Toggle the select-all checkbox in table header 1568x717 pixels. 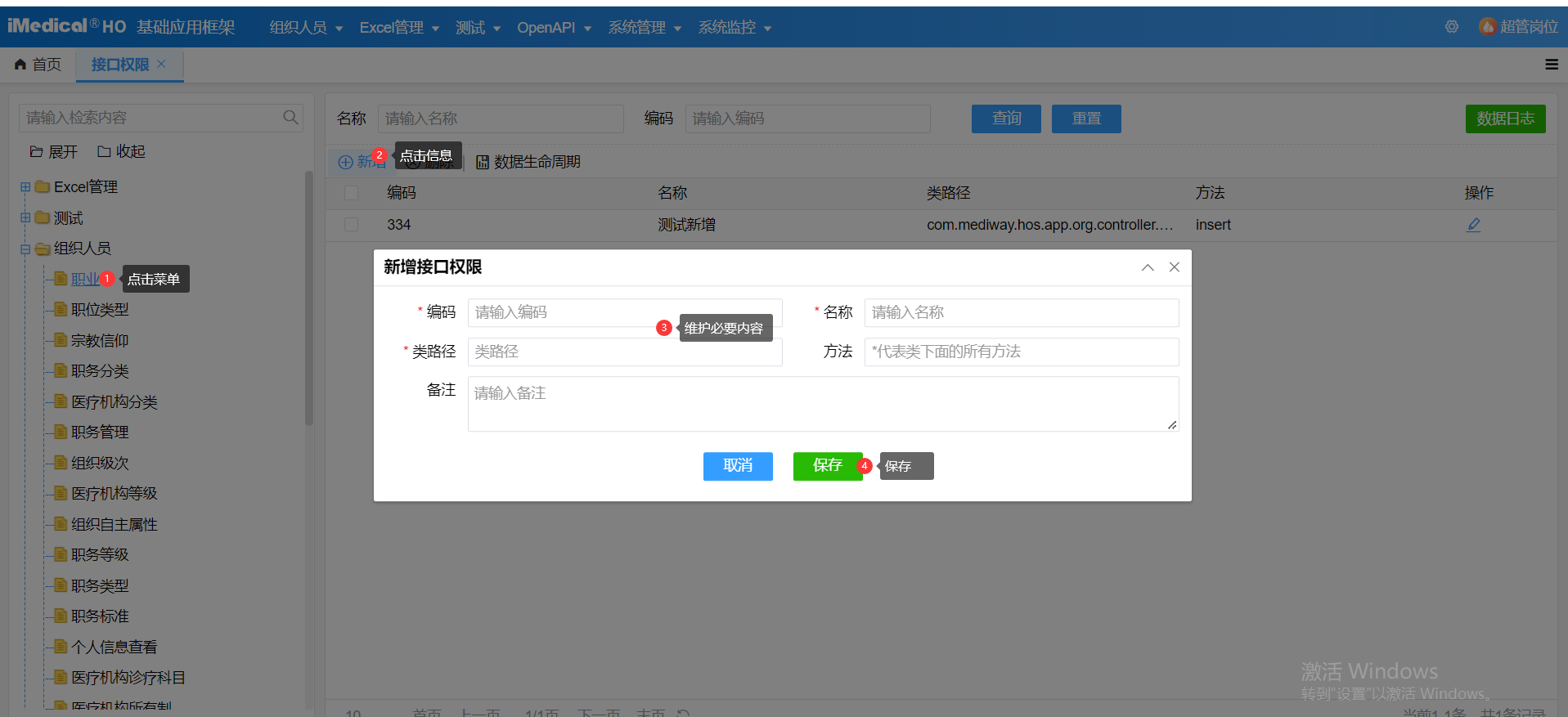[x=352, y=193]
